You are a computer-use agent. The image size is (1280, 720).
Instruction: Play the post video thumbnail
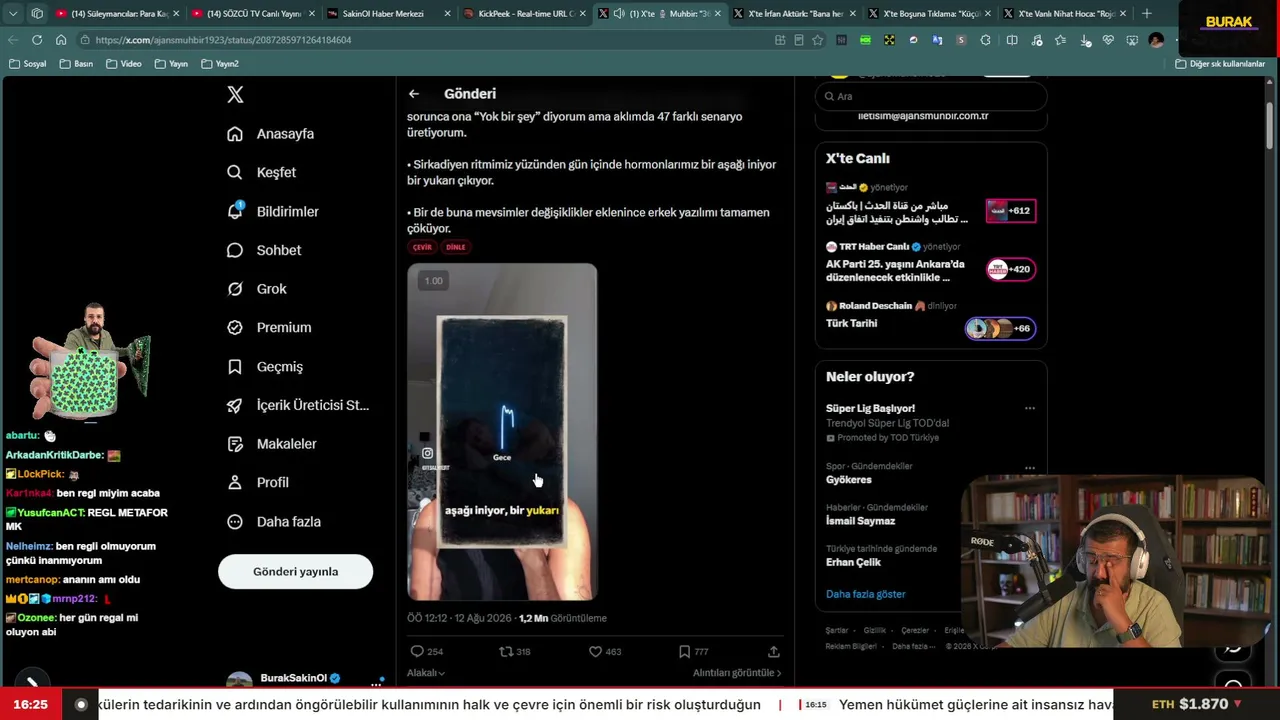pos(502,432)
